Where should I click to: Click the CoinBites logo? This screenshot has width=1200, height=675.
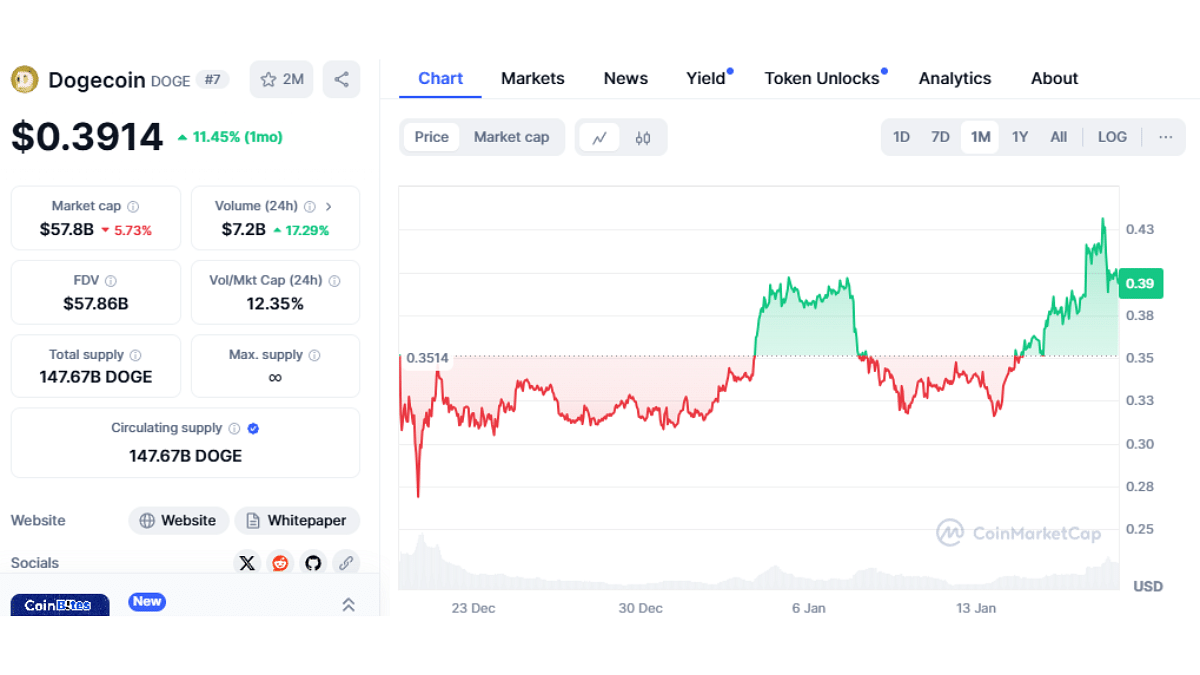pyautogui.click(x=59, y=605)
